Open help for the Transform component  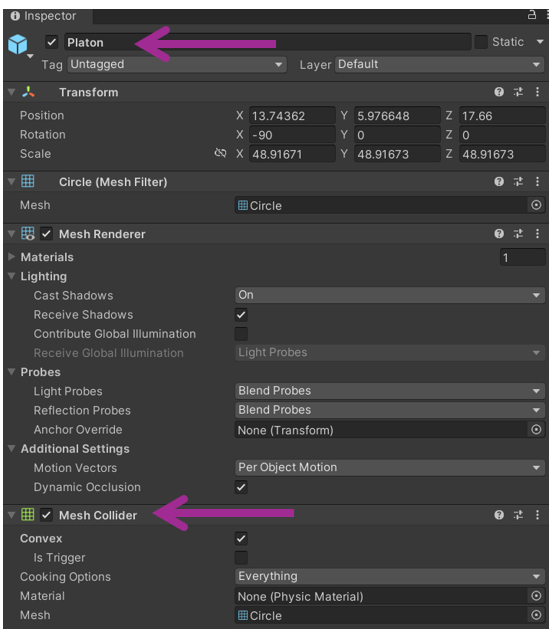pyautogui.click(x=499, y=92)
